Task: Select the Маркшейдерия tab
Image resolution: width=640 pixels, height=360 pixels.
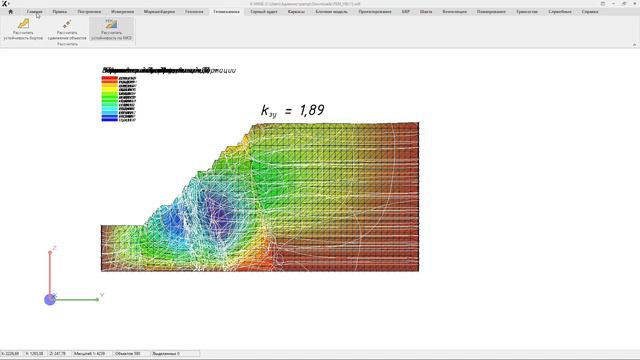Action: click(159, 12)
